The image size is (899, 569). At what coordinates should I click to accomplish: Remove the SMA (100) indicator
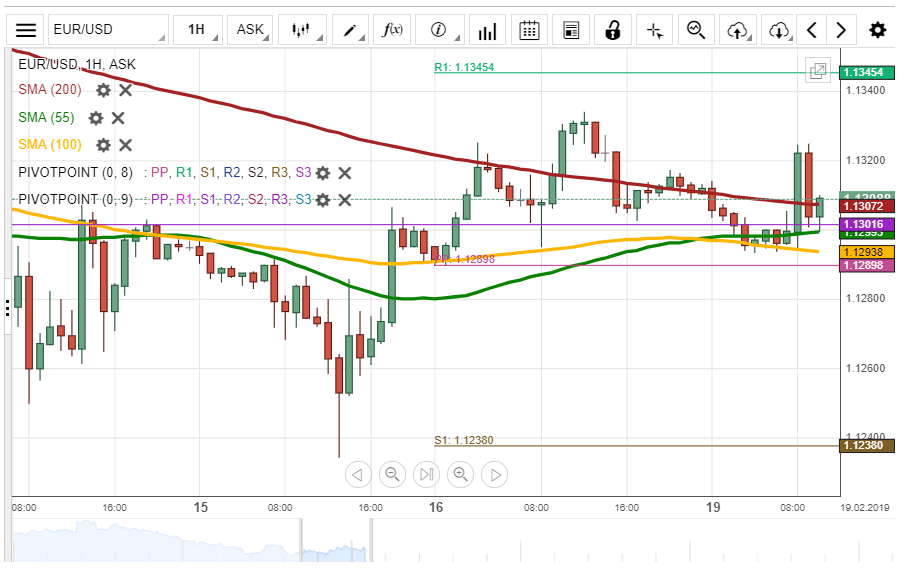126,145
